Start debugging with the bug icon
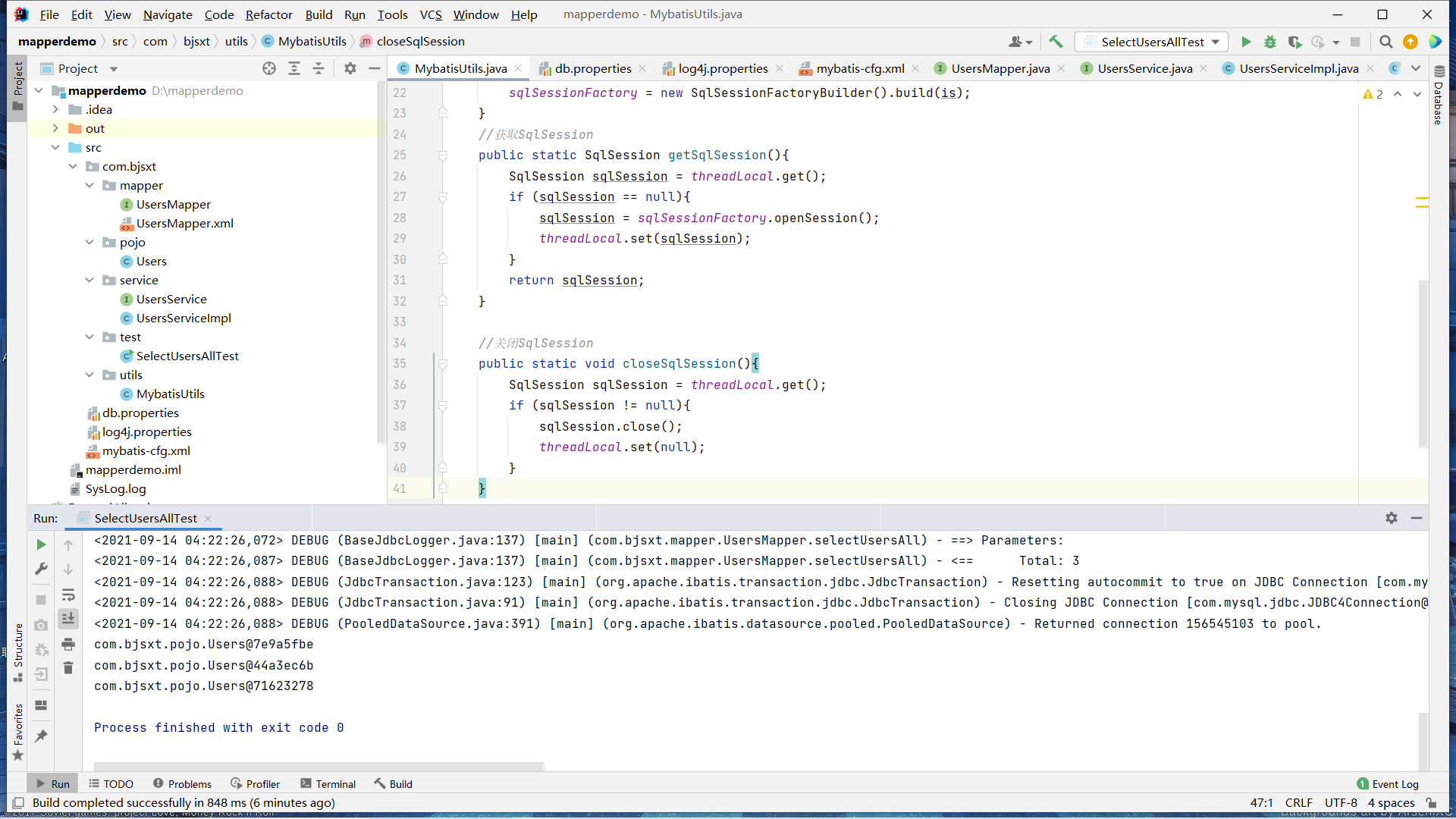Image resolution: width=1456 pixels, height=819 pixels. (x=1269, y=42)
